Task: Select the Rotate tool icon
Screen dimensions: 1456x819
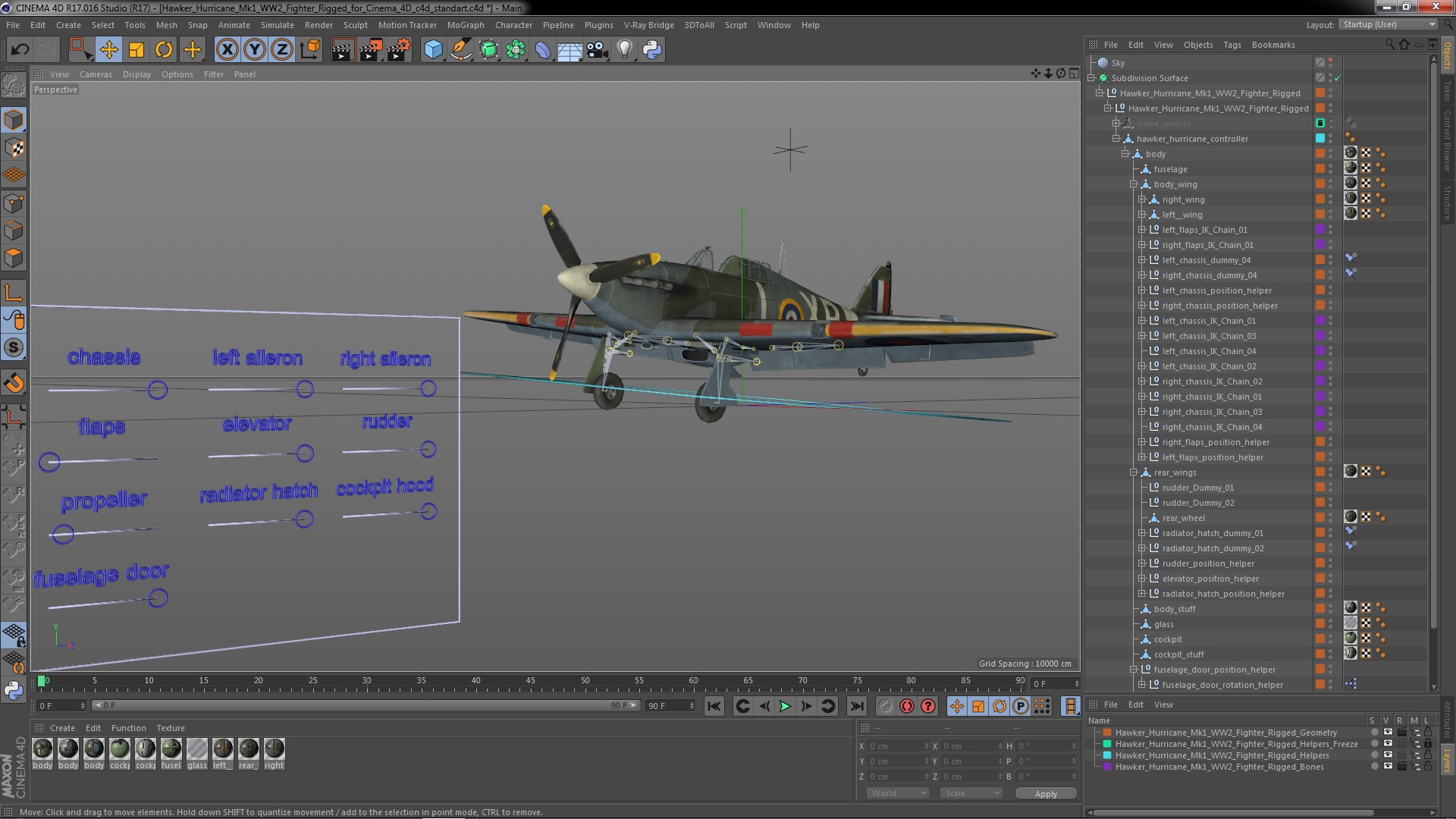Action: pyautogui.click(x=164, y=50)
